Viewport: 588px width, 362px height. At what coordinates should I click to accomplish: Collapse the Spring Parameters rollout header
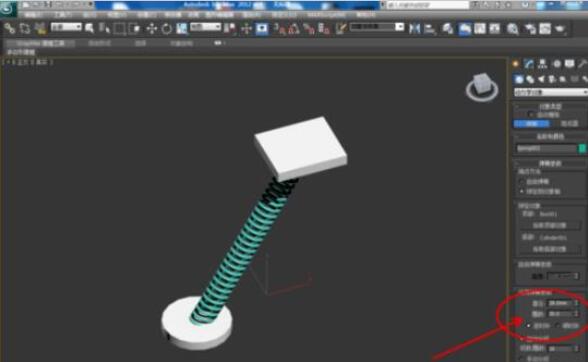pyautogui.click(x=550, y=164)
